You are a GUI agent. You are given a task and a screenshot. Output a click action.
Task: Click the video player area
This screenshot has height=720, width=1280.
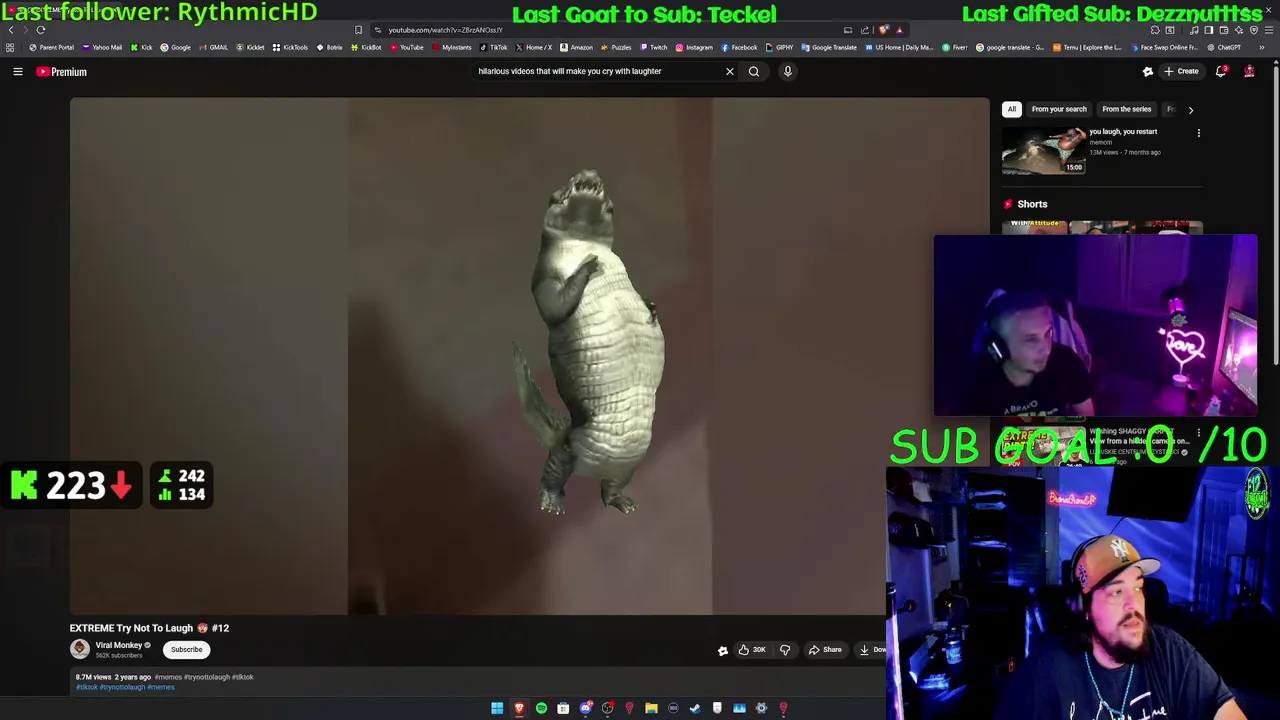(x=529, y=356)
